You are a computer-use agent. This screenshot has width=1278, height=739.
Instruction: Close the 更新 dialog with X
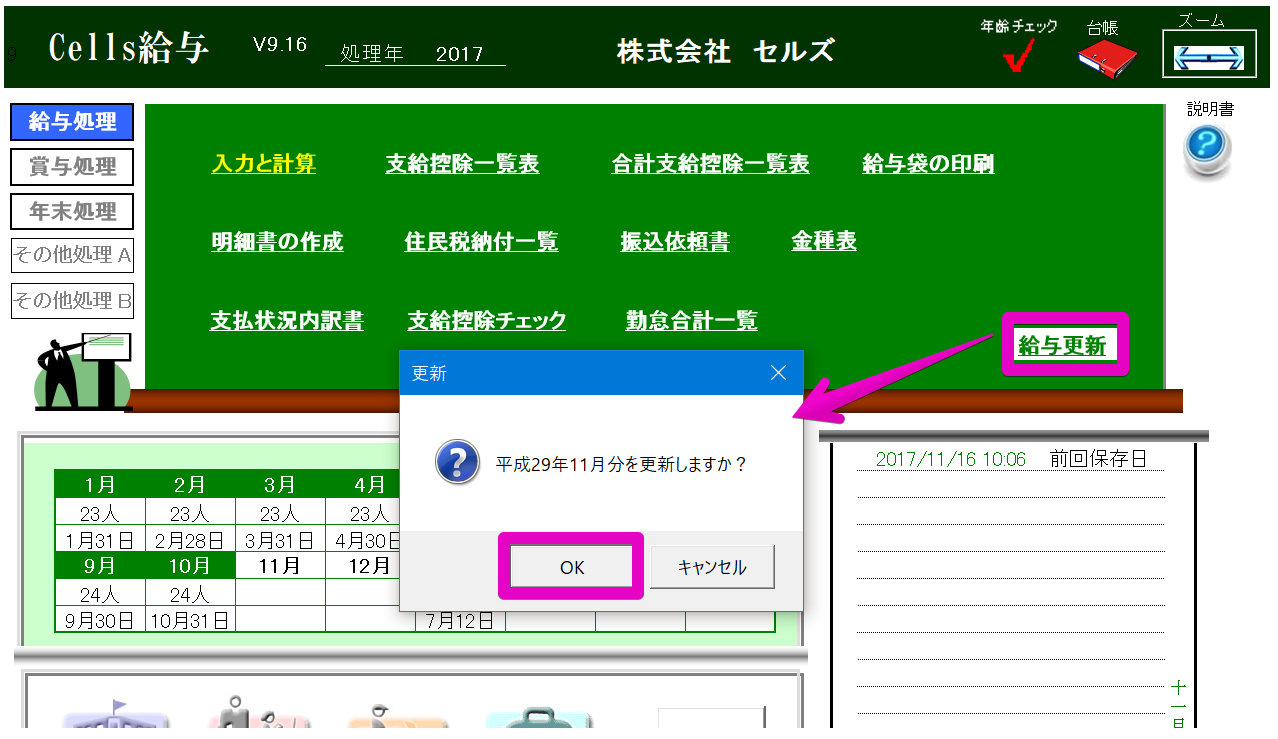tap(779, 373)
